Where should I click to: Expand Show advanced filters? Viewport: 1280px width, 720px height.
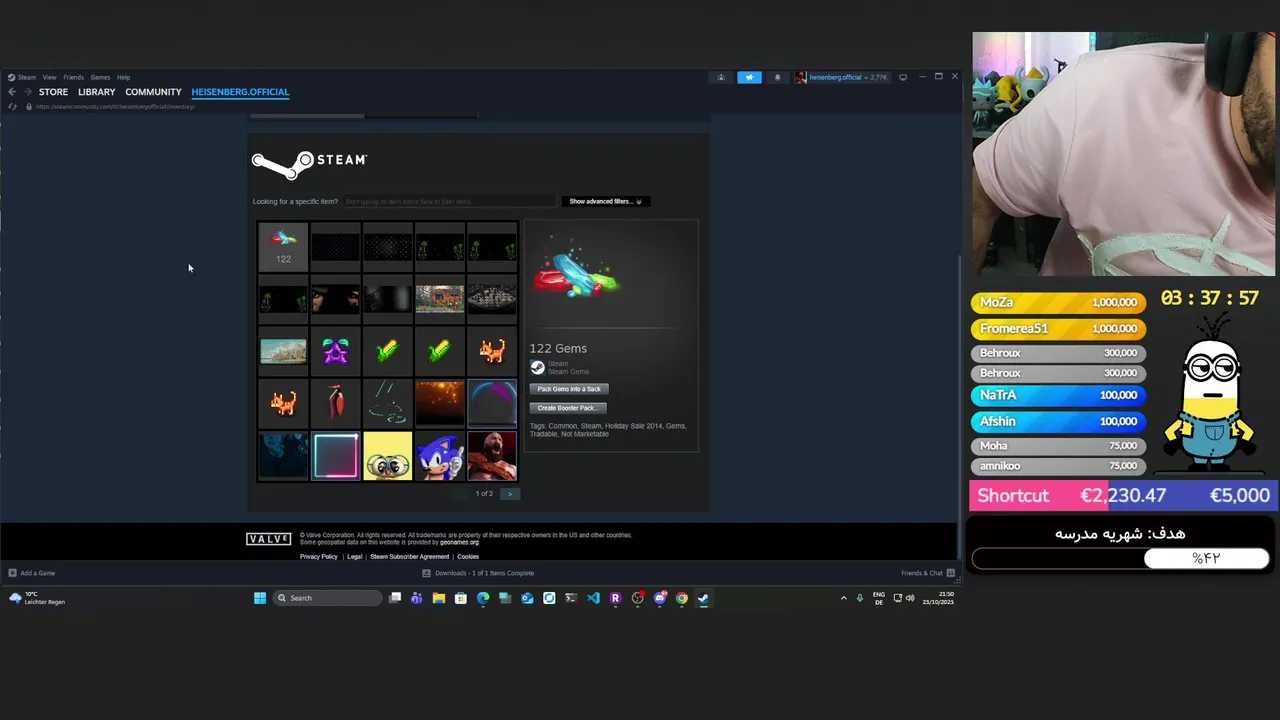pos(606,201)
